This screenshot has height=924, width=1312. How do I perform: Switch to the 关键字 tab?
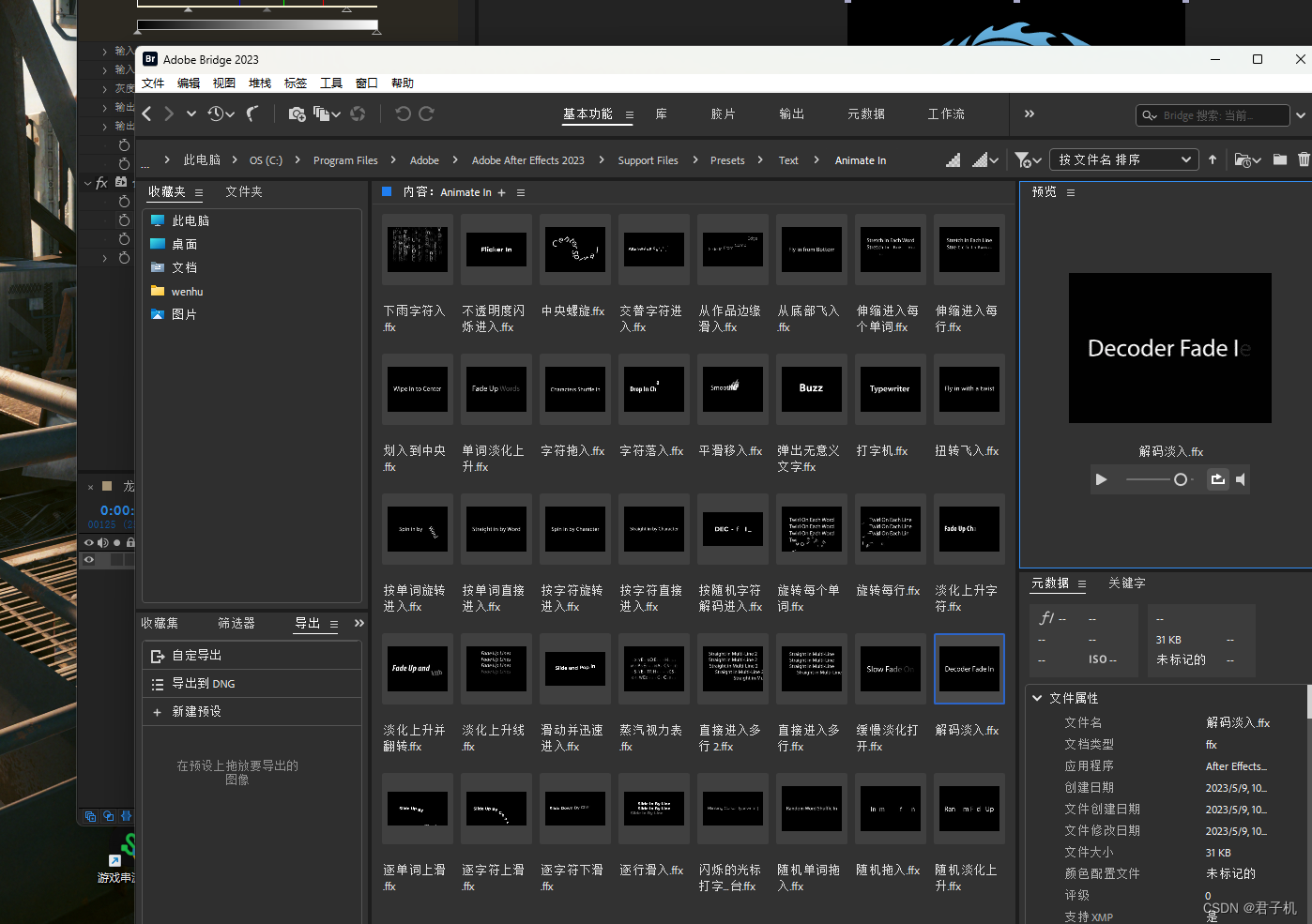coord(1127,583)
